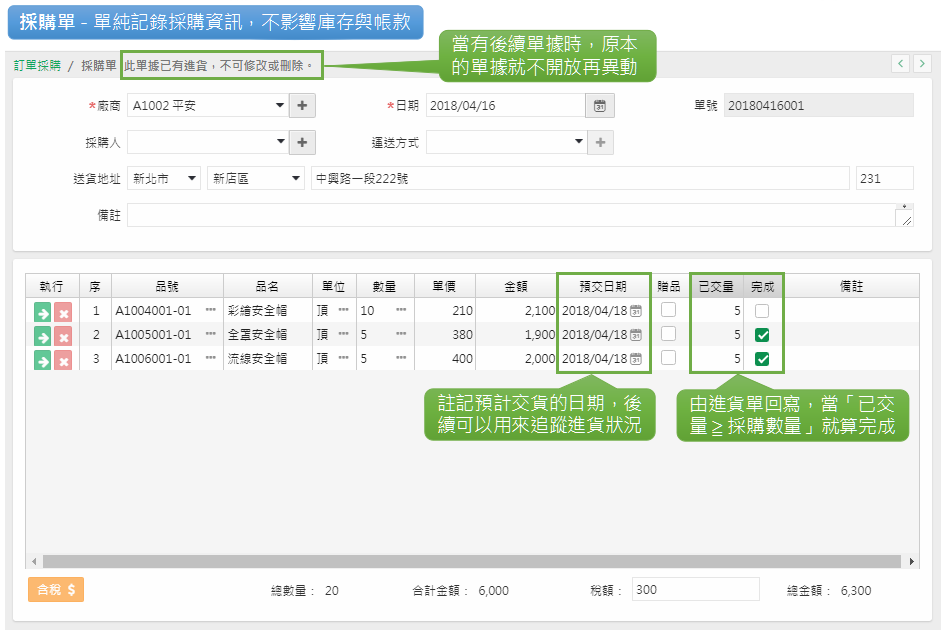
Task: Click the 訂單採購 breadcrumb link
Action: coord(37,65)
